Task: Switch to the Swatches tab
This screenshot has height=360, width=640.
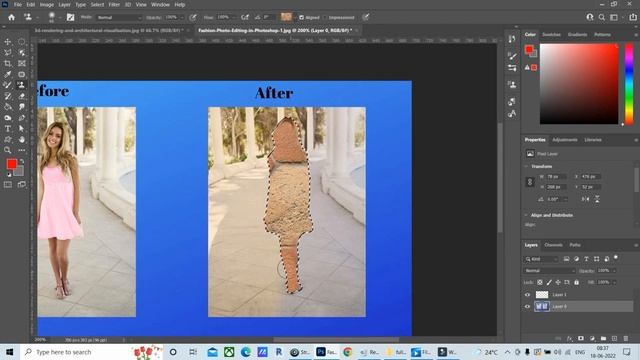Action: pyautogui.click(x=551, y=35)
